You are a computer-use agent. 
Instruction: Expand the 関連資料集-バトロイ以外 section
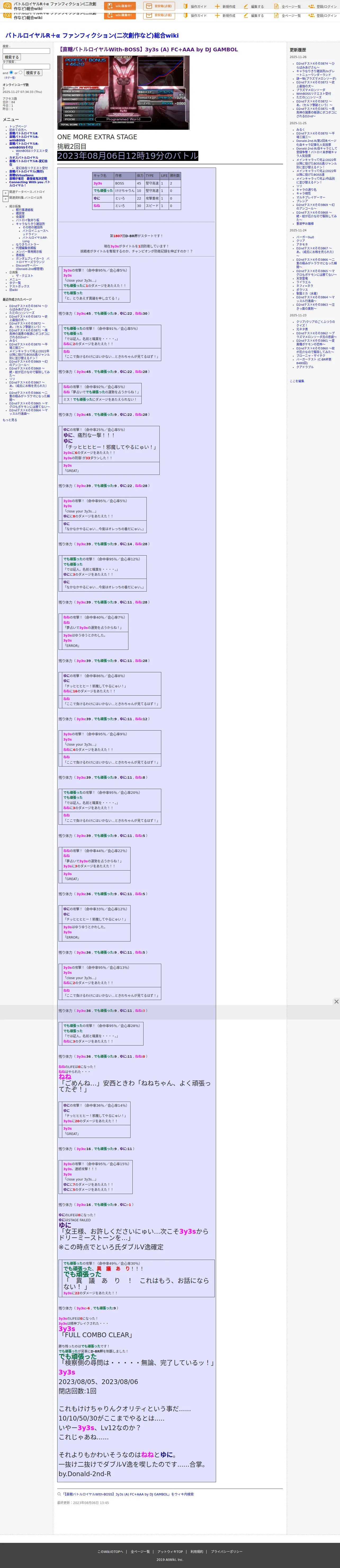pyautogui.click(x=6, y=199)
